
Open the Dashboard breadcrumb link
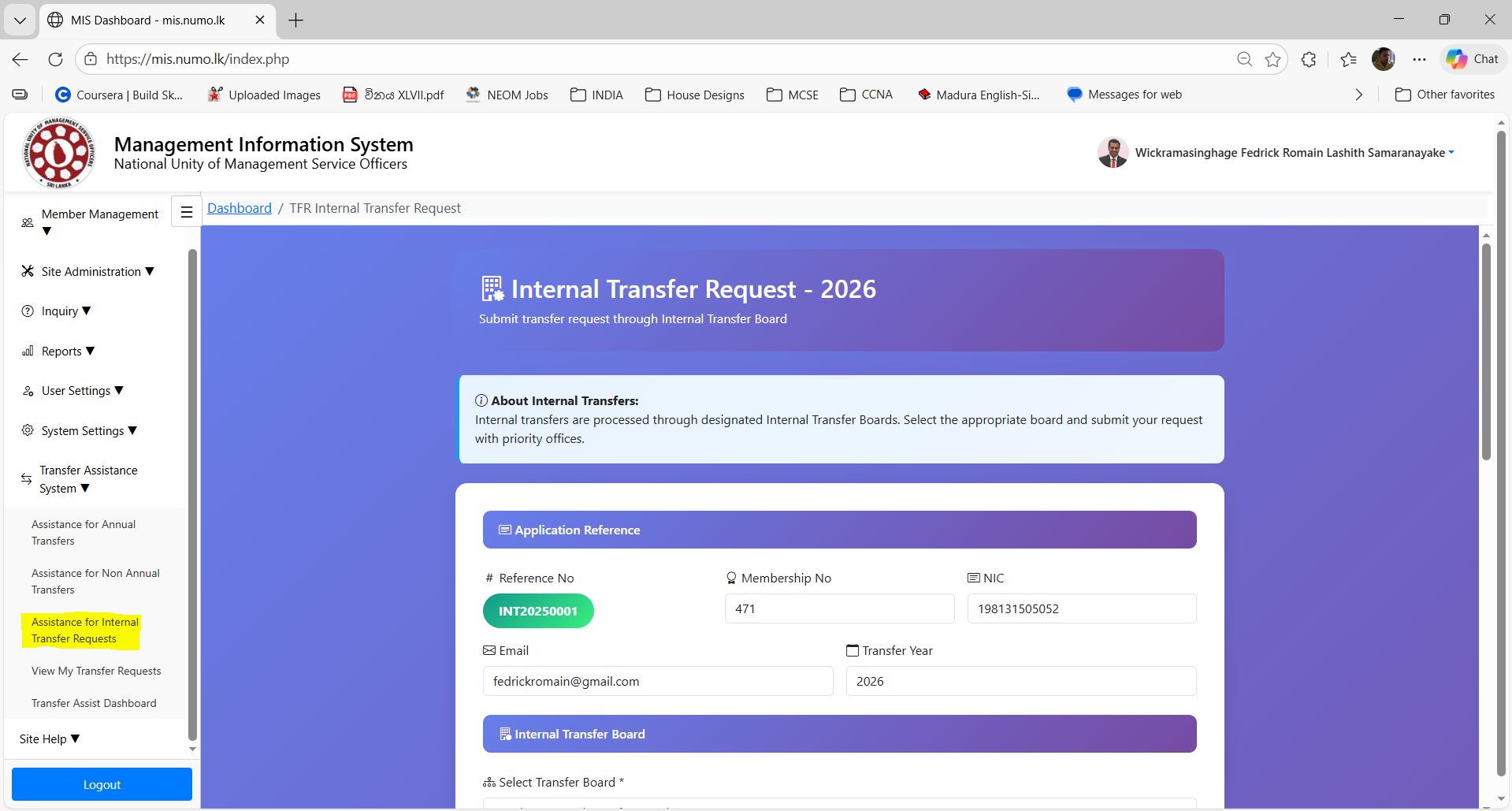(x=239, y=207)
